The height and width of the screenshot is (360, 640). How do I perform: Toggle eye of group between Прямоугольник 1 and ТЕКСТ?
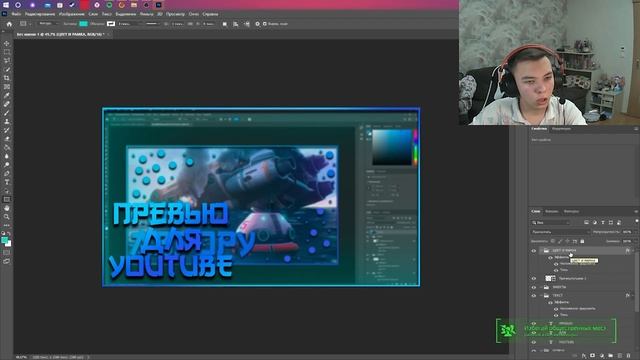[x=533, y=287]
